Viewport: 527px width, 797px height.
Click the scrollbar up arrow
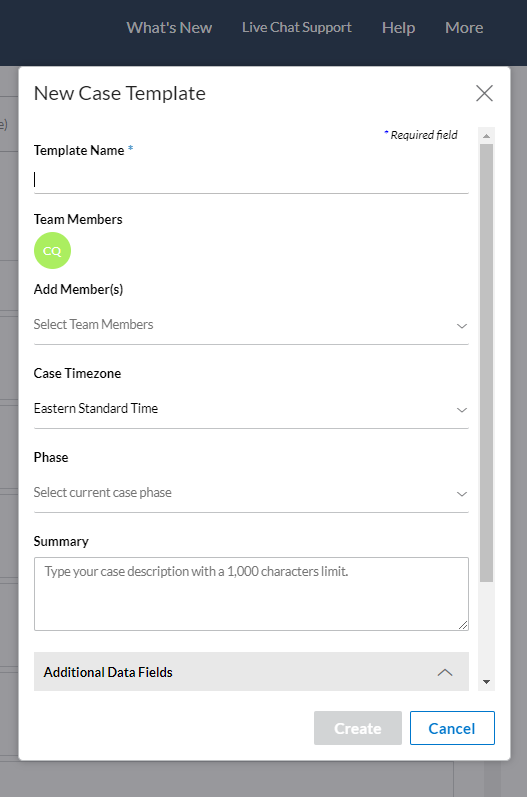coord(486,136)
